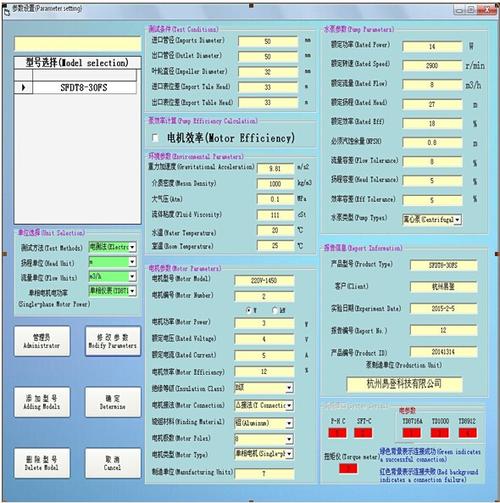Toggle the Motor Efficiency checkbox
The width and height of the screenshot is (500, 503).
pos(155,138)
